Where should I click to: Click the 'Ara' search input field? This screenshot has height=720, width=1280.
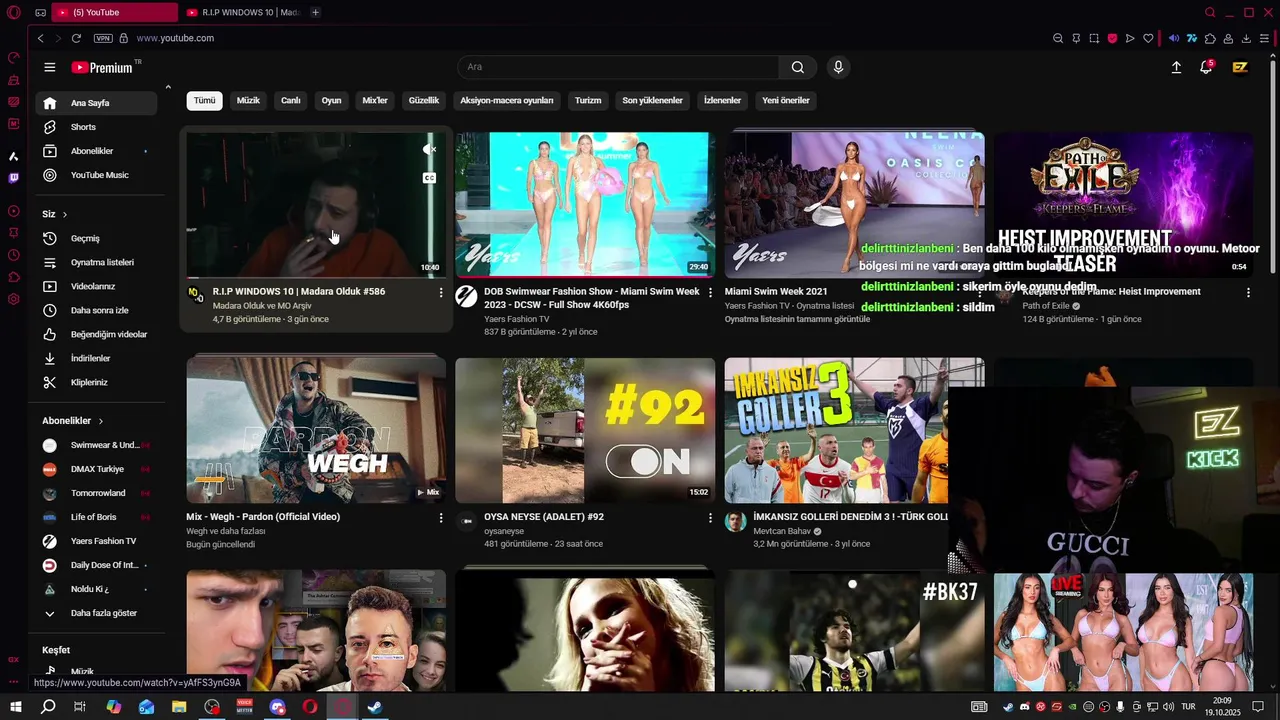(618, 67)
